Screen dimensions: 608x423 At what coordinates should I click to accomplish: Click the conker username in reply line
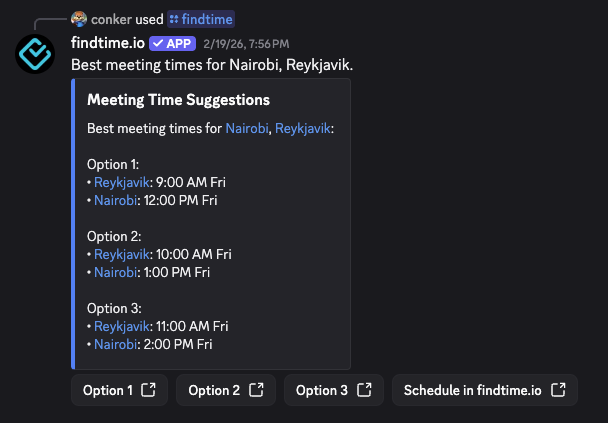pyautogui.click(x=111, y=19)
